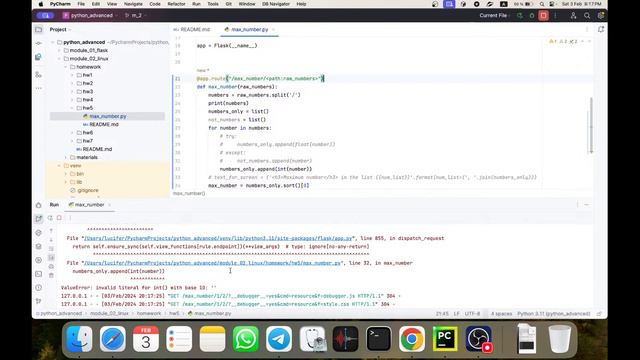
Task: Switch to the README.md editor tab
Action: (192, 29)
